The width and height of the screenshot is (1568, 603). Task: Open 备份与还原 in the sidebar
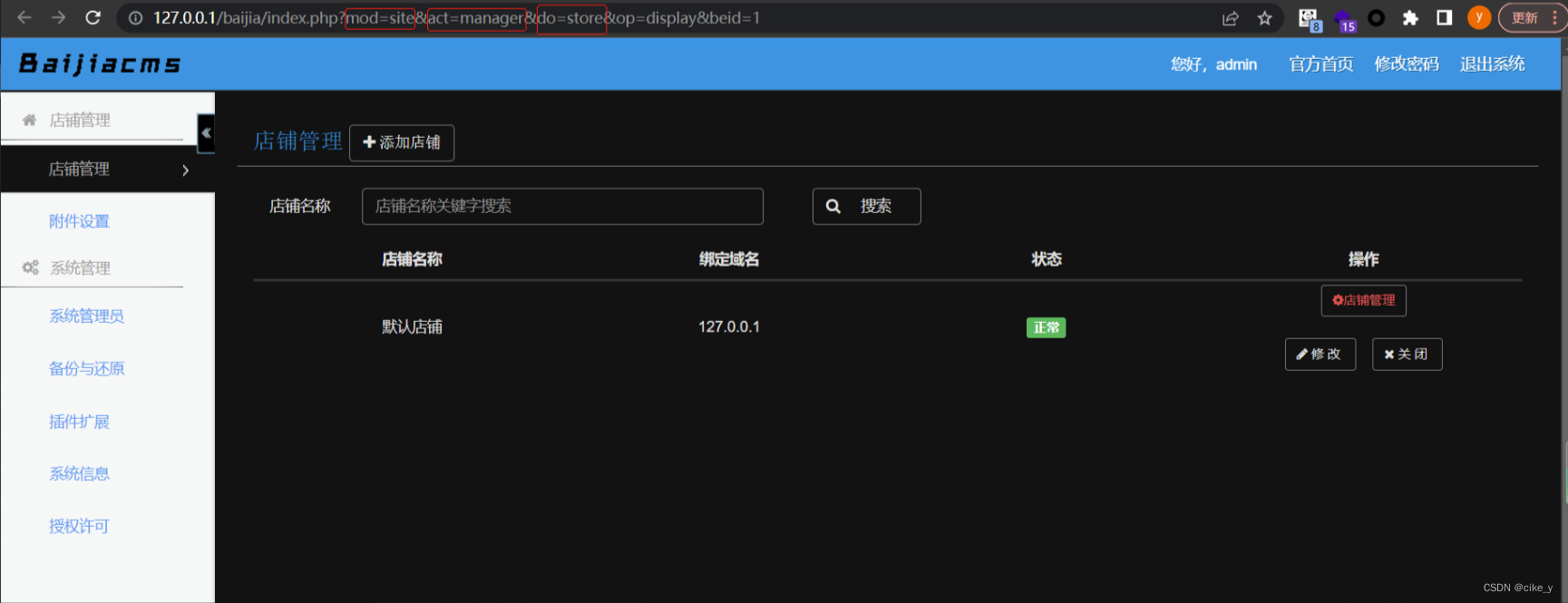coord(86,368)
